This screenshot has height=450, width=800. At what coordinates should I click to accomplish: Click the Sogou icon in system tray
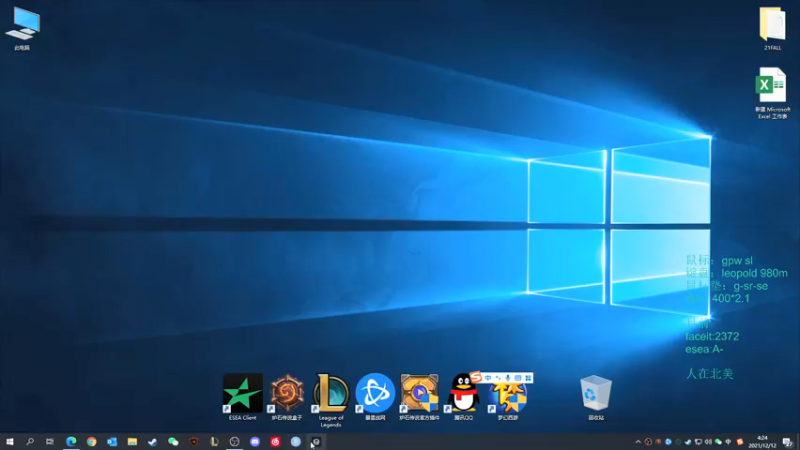tap(739, 442)
